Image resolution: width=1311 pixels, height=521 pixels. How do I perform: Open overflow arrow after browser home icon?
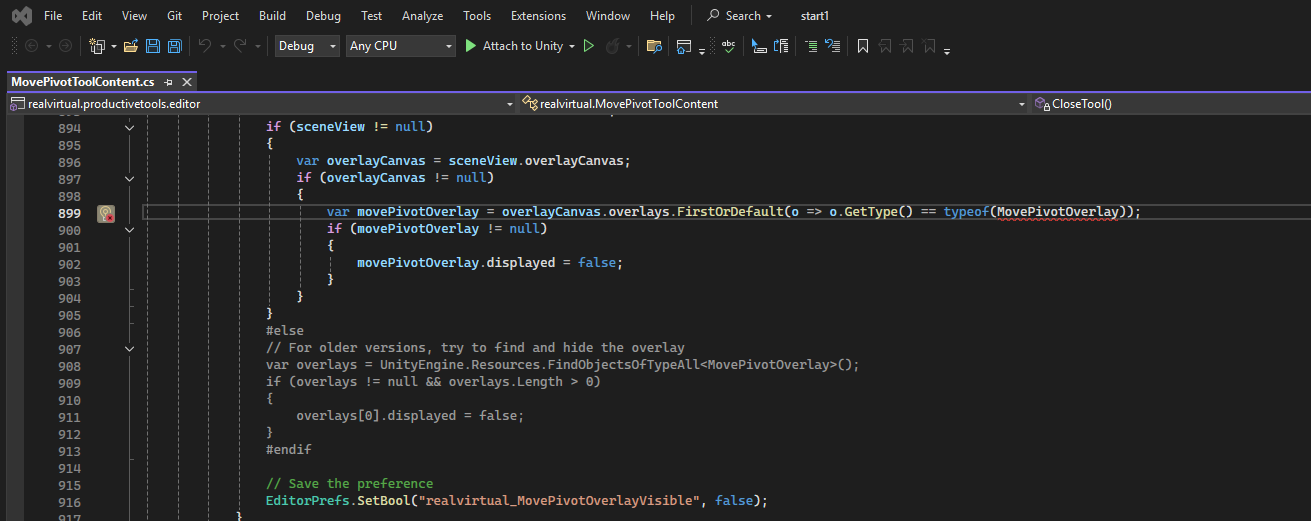(702, 50)
